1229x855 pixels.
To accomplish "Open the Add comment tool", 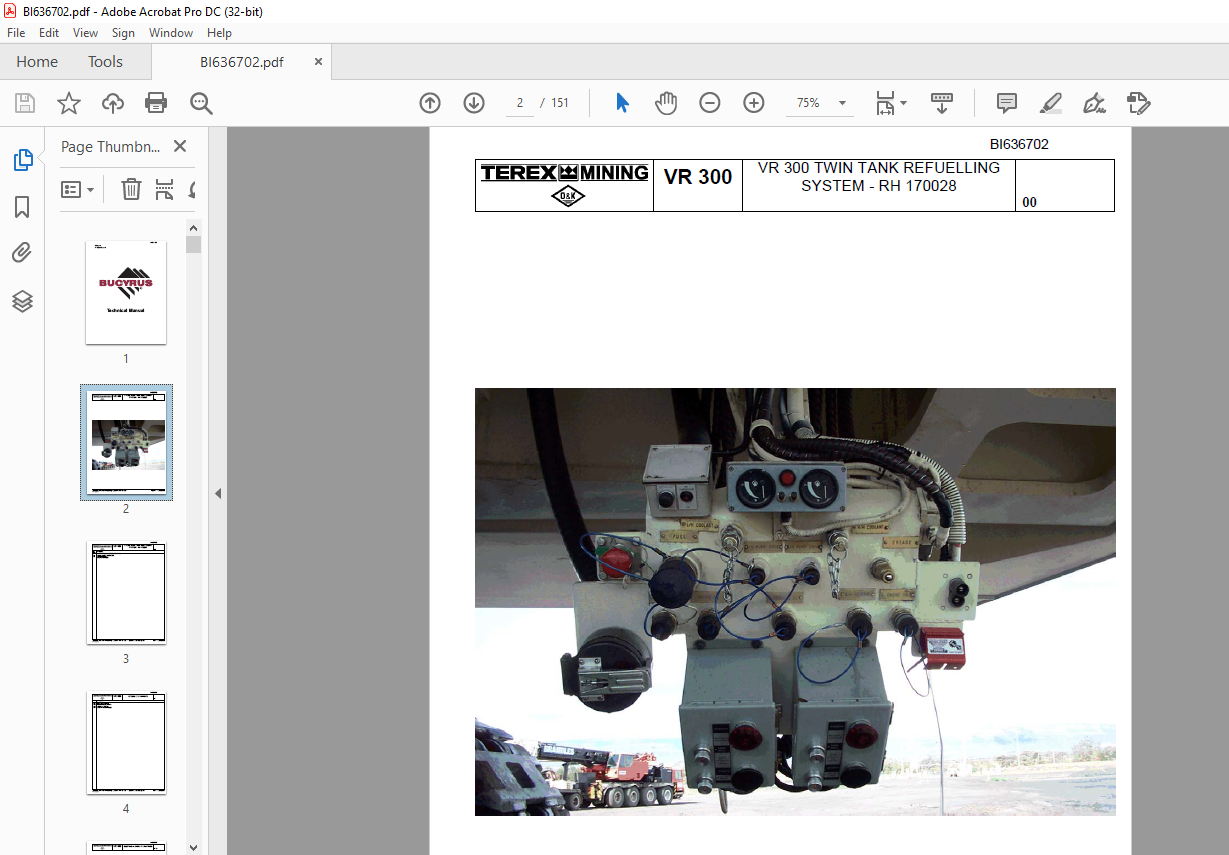I will [1007, 103].
